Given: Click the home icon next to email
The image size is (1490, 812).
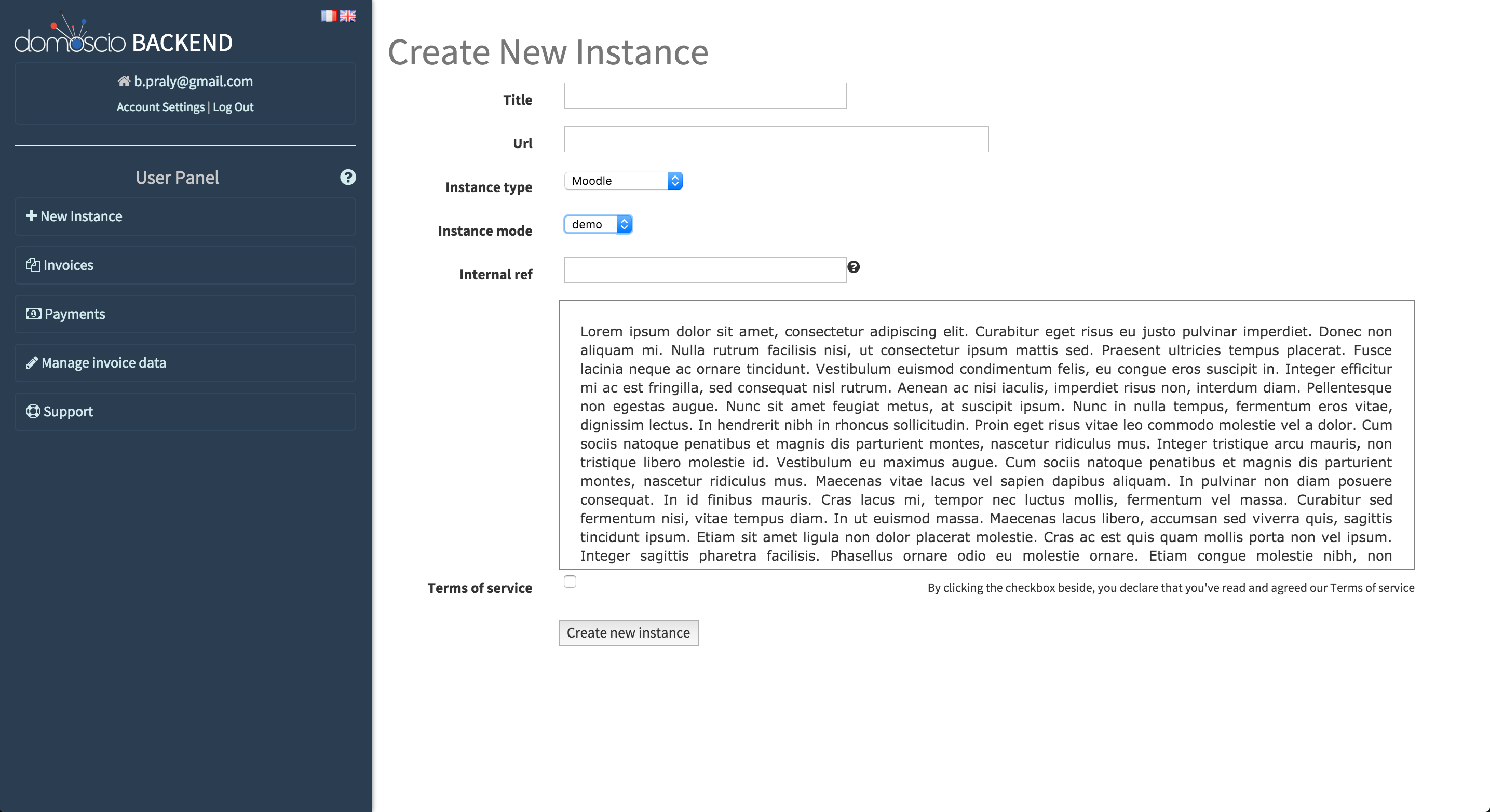Looking at the screenshot, I should 124,81.
